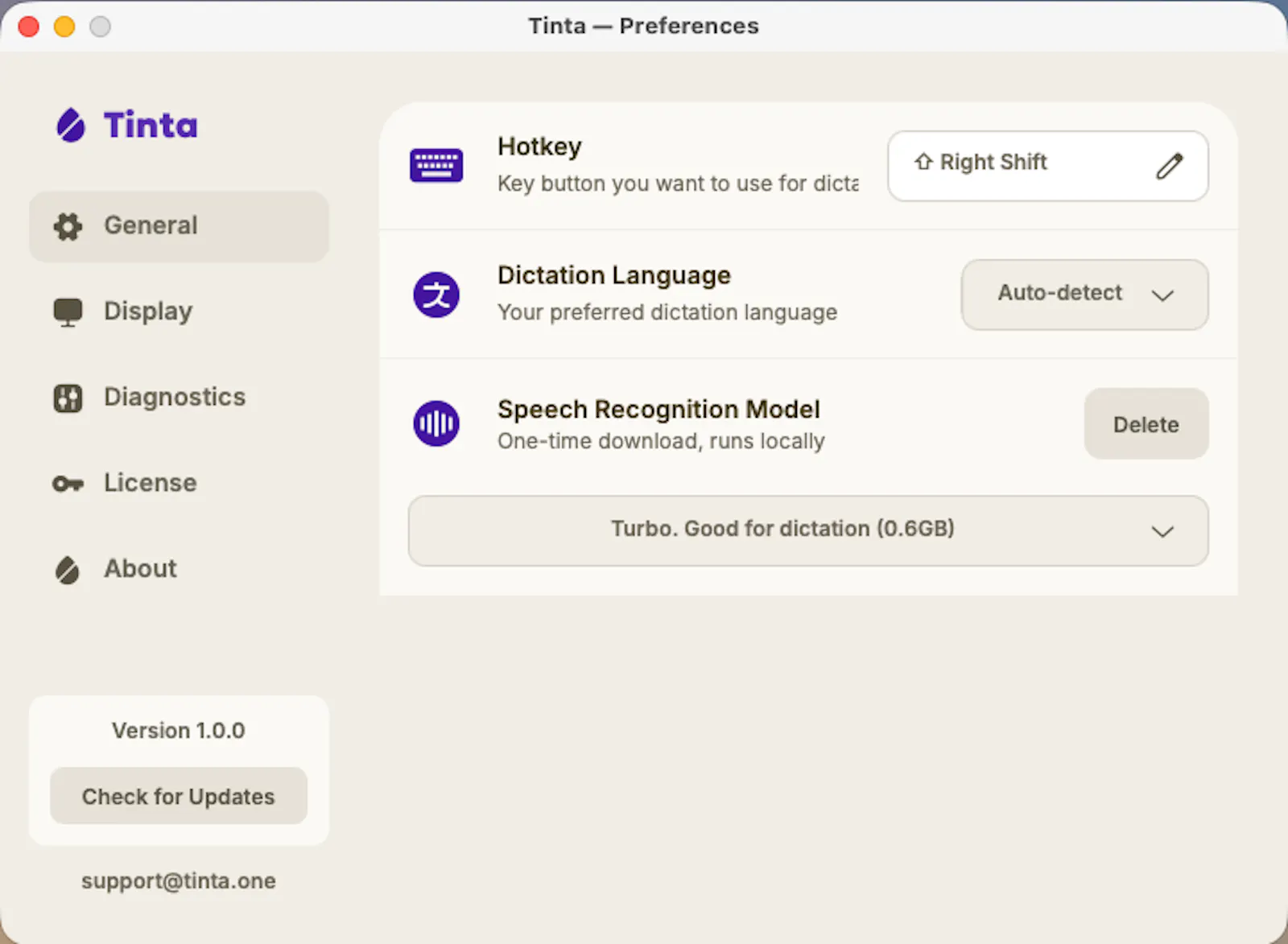
Task: Open the Diagnostics section
Action: point(179,398)
